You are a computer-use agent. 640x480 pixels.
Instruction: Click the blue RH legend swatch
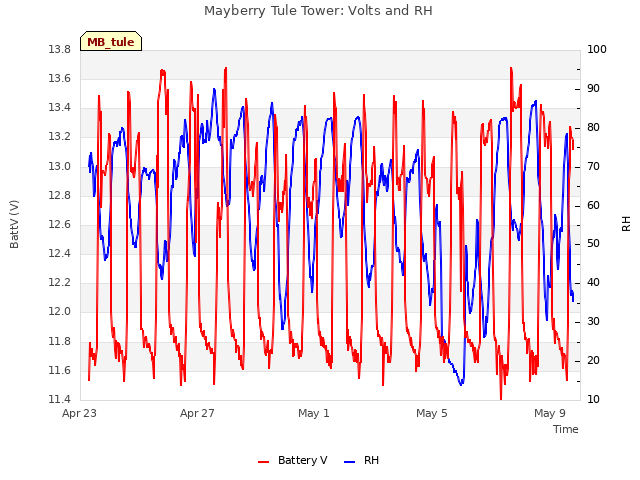point(350,462)
